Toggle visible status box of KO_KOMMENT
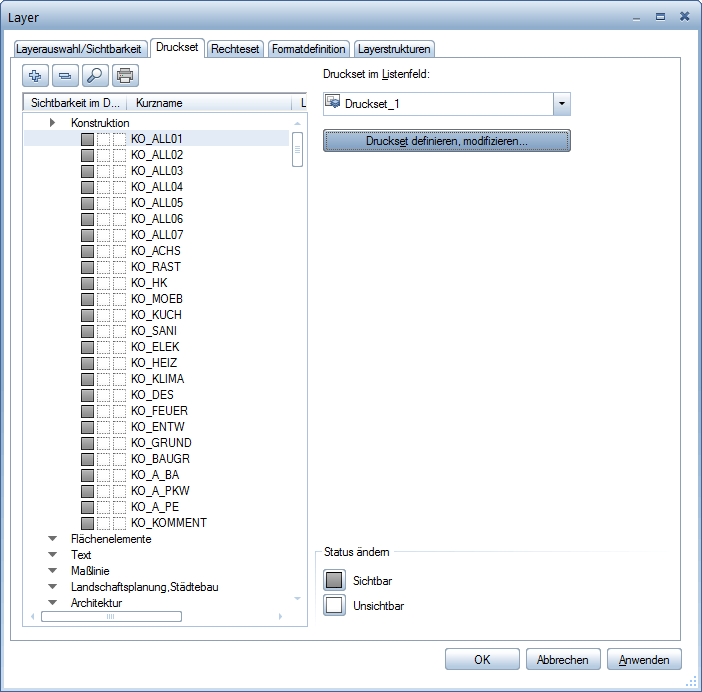 coord(87,523)
